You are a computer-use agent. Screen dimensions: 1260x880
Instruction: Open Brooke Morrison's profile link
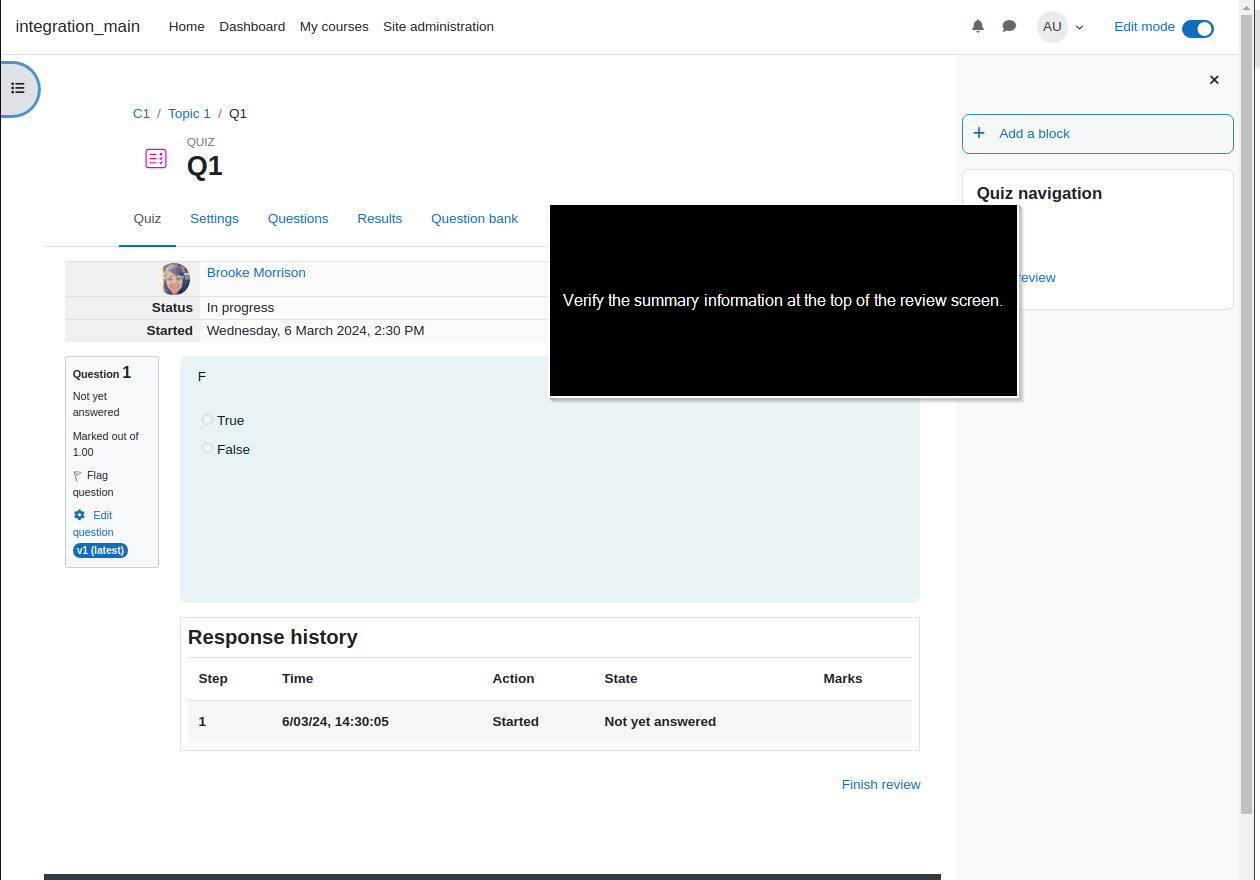[256, 272]
